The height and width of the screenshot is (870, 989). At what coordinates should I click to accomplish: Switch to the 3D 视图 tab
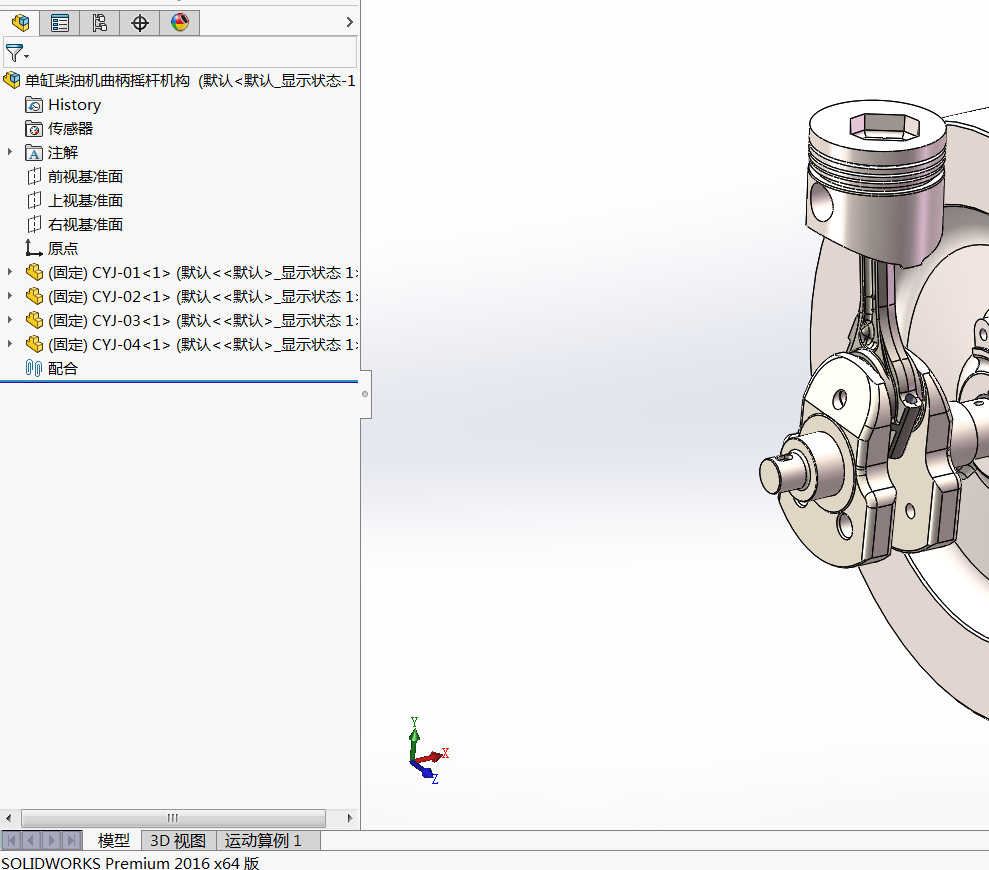coord(178,840)
